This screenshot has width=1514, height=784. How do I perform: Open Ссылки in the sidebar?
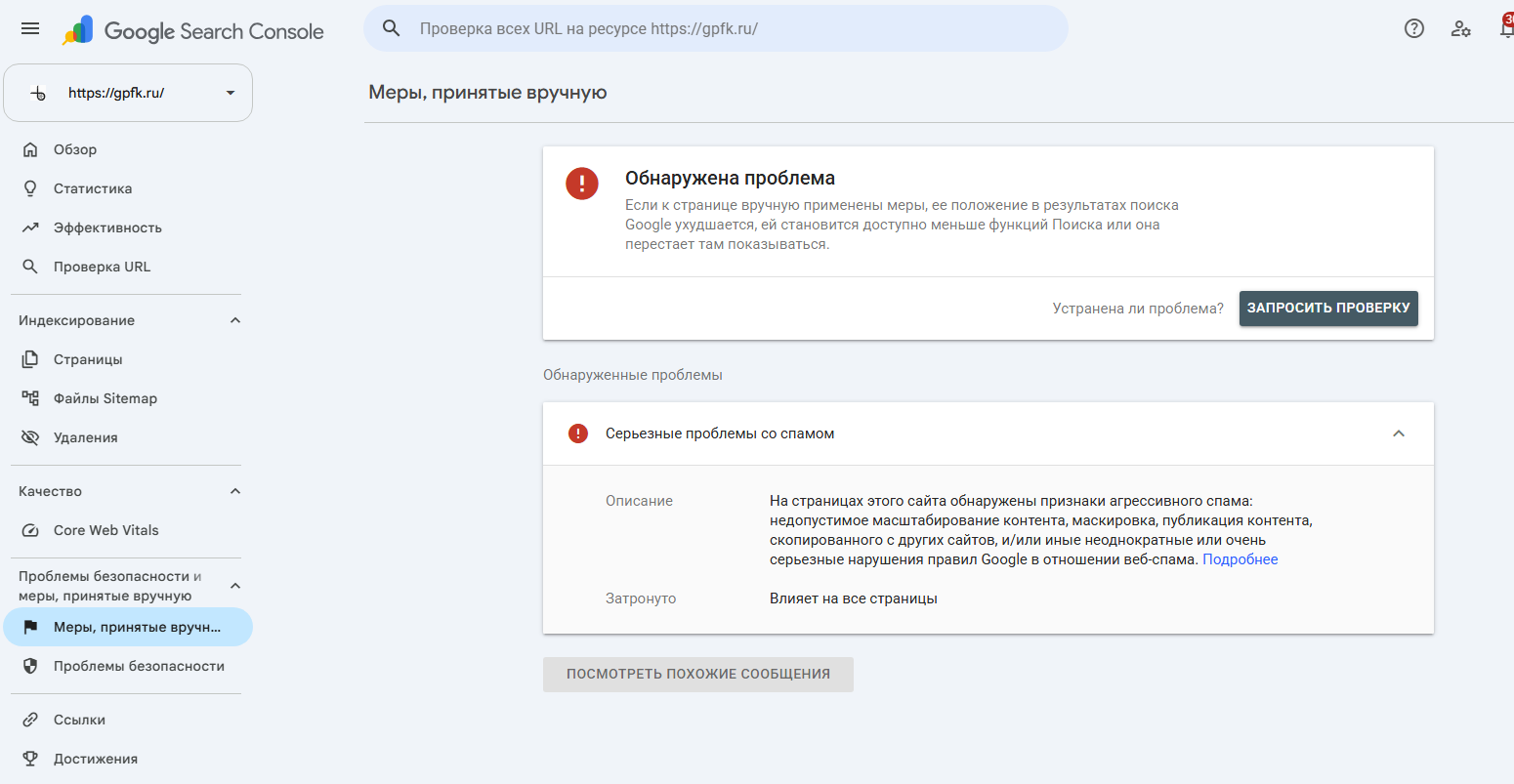tap(128, 720)
